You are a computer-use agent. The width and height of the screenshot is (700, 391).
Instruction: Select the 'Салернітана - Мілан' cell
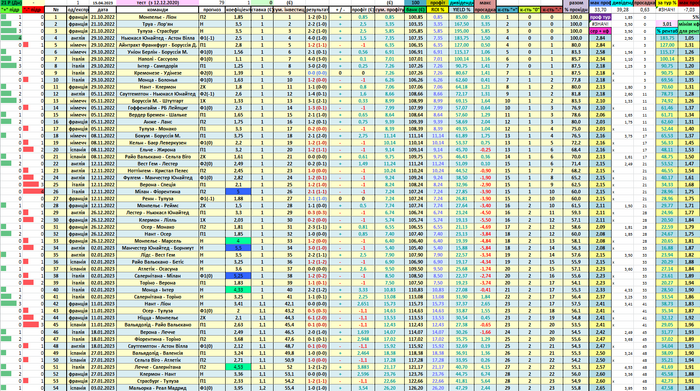[158, 276]
